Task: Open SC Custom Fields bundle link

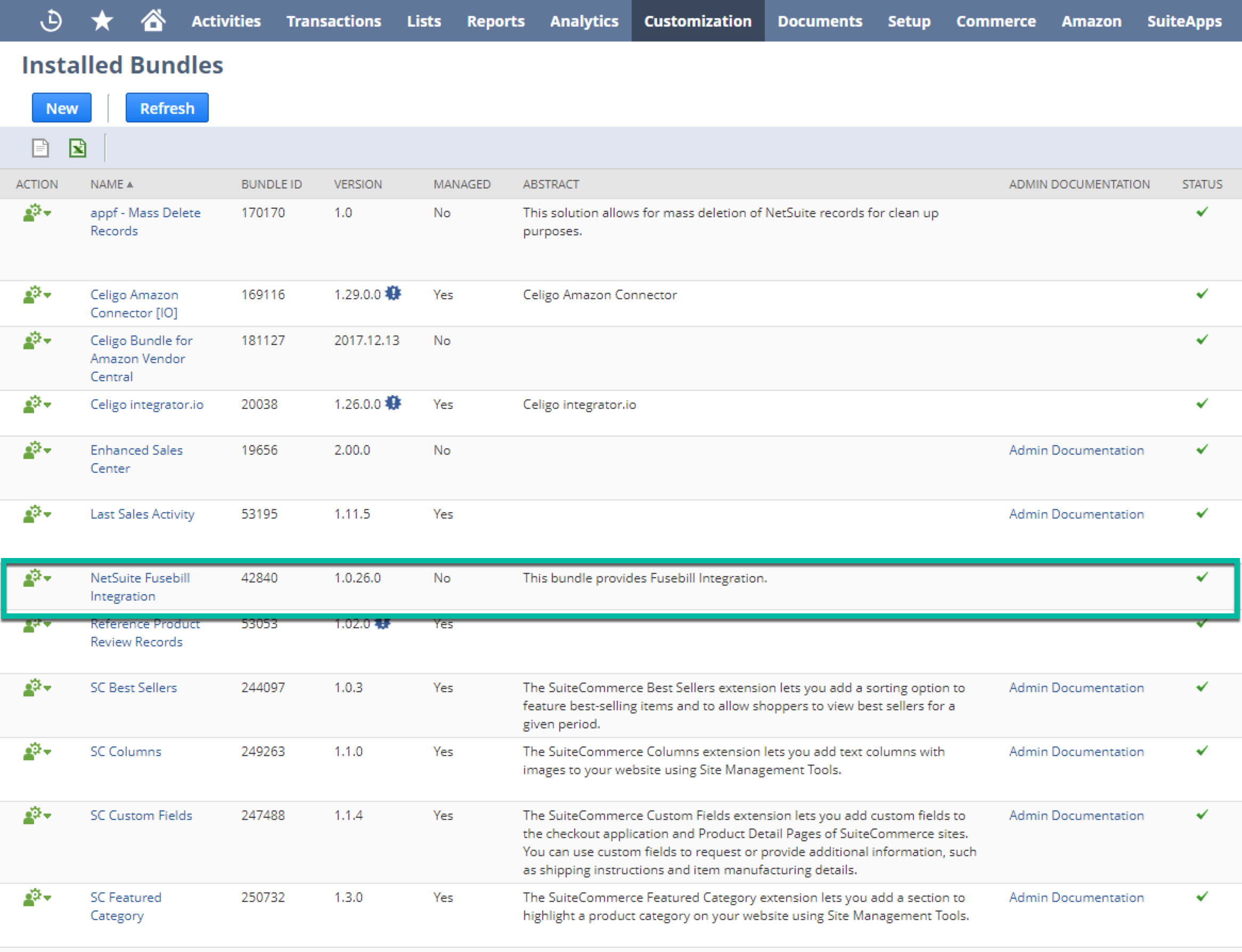Action: point(141,816)
